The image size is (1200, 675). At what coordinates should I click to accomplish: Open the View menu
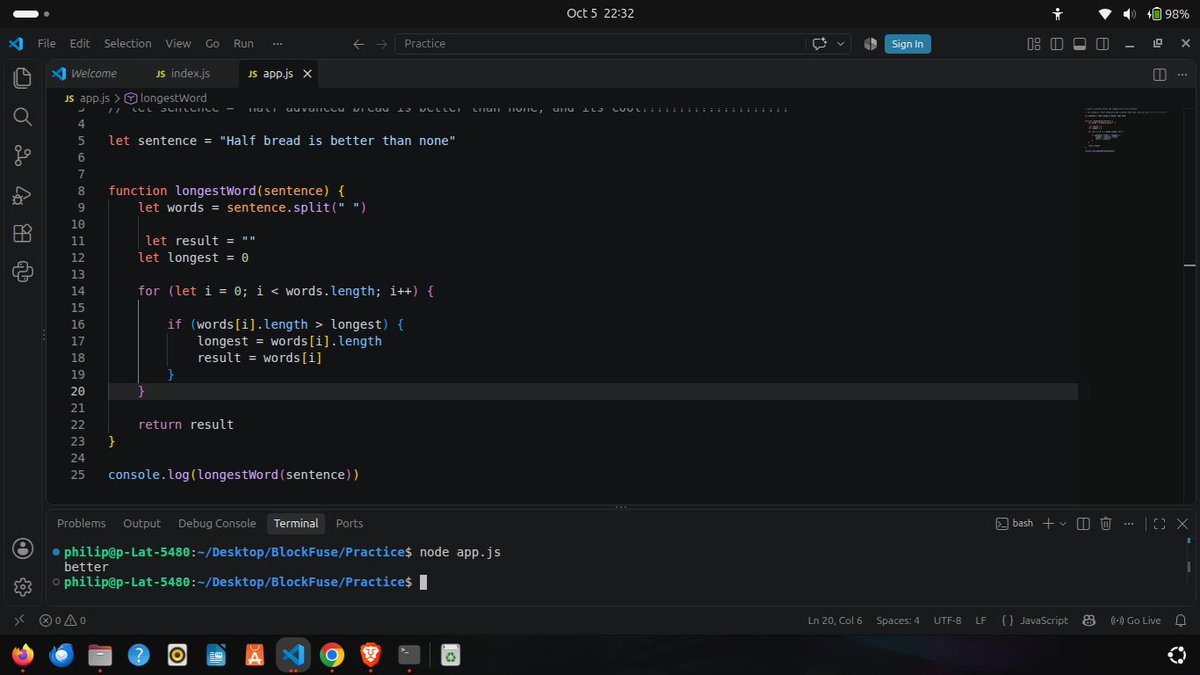[x=178, y=44]
